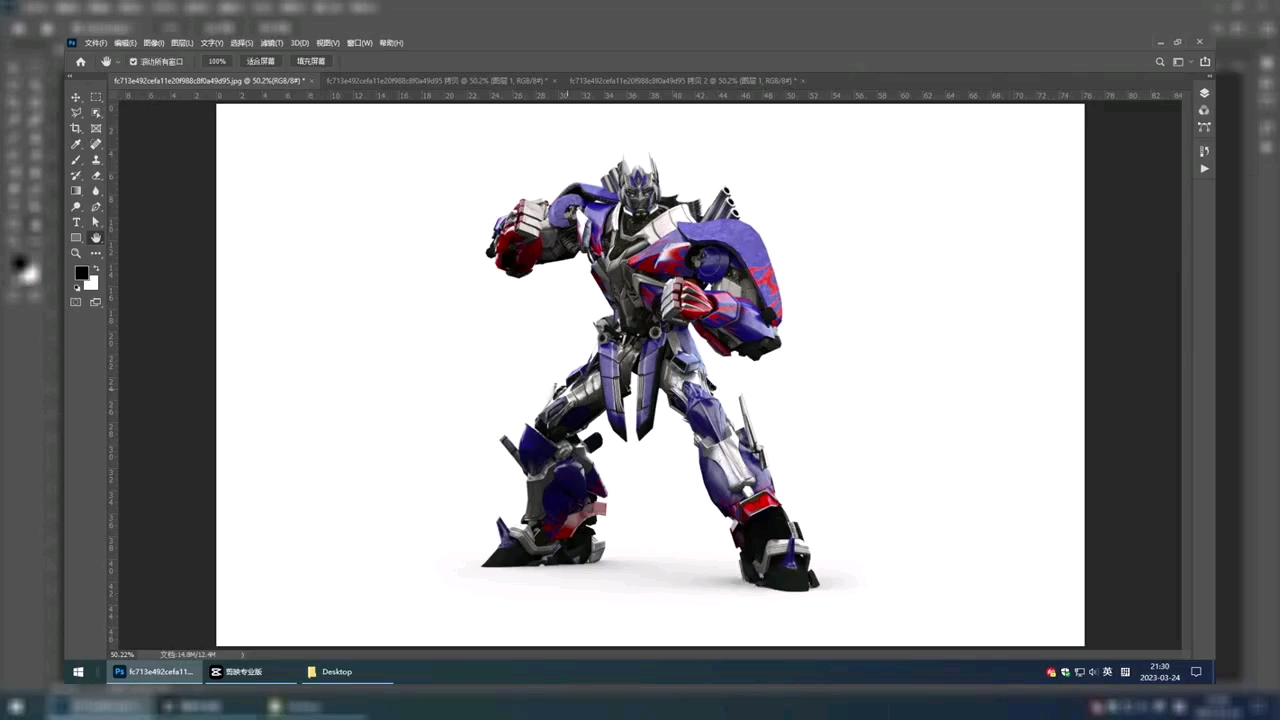Select the Rectangular Marquee tool
1280x720 pixels.
96,97
